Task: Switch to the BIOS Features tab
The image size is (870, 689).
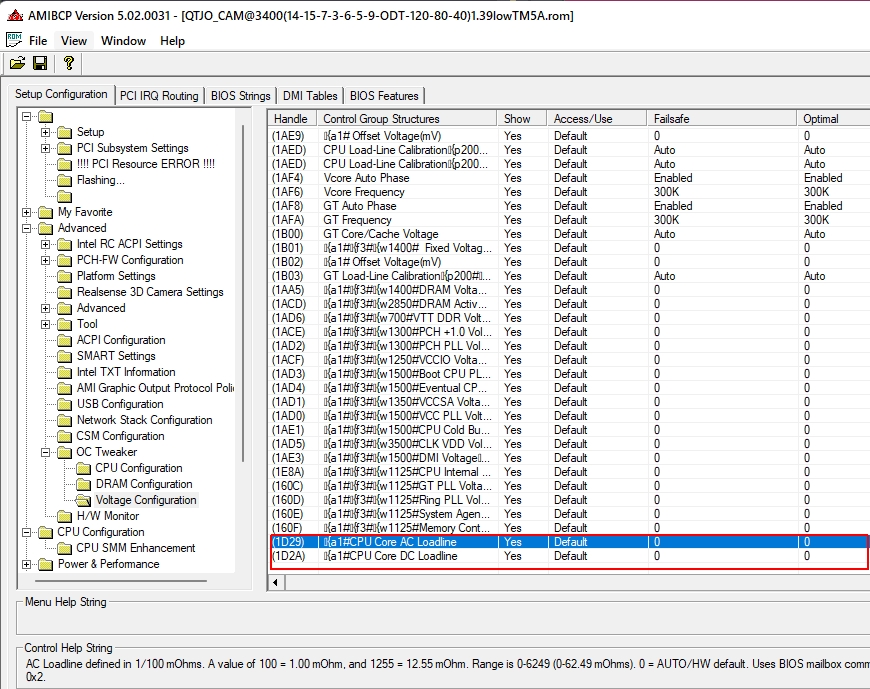Action: coord(384,96)
